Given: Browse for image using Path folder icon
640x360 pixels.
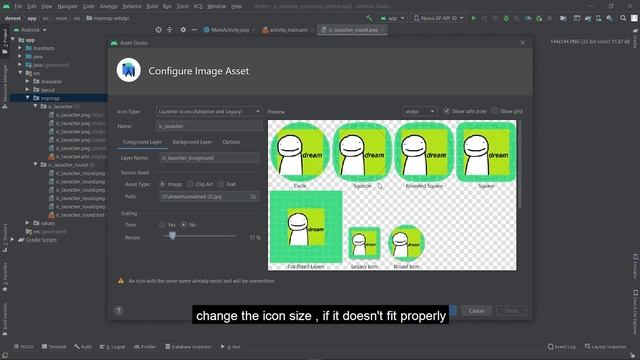Looking at the screenshot, I should tap(253, 196).
